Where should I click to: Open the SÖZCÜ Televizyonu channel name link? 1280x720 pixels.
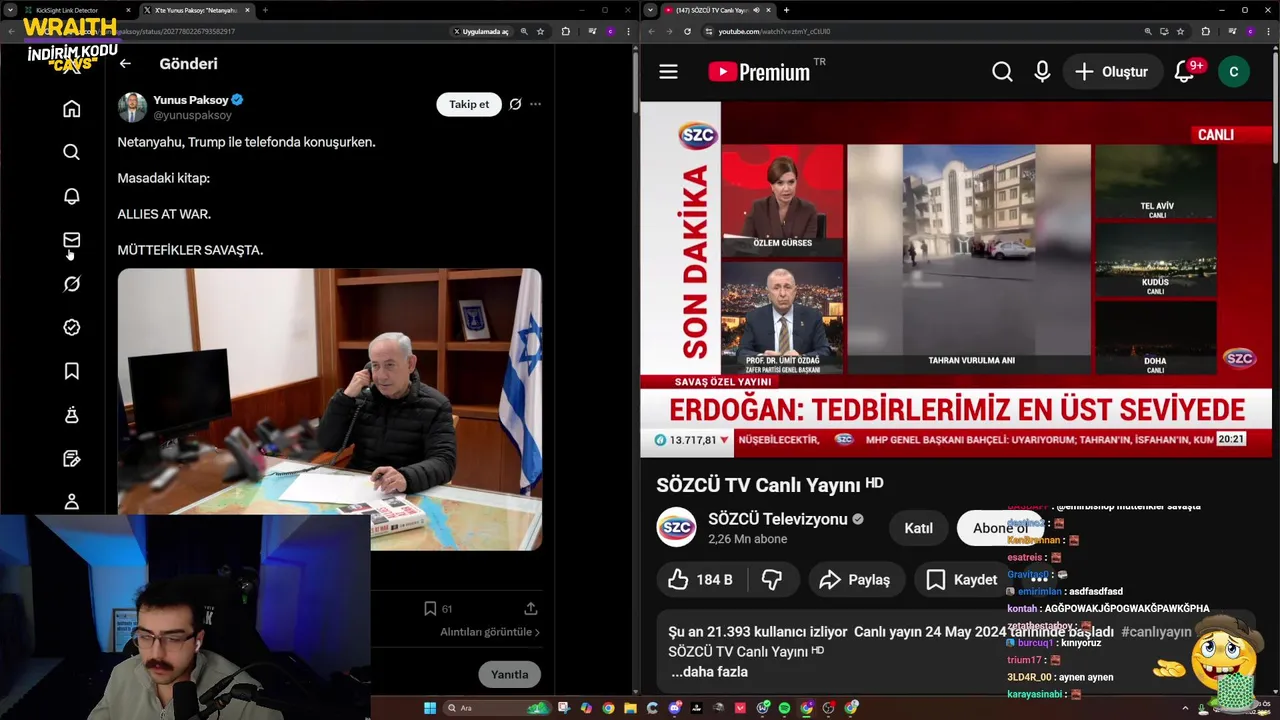coord(778,519)
